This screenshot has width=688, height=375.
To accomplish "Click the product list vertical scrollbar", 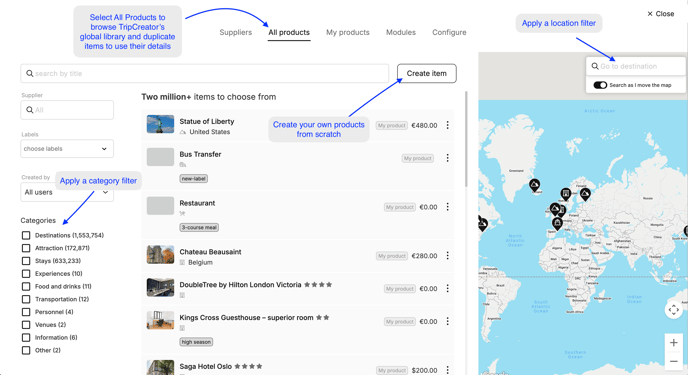I will click(466, 138).
